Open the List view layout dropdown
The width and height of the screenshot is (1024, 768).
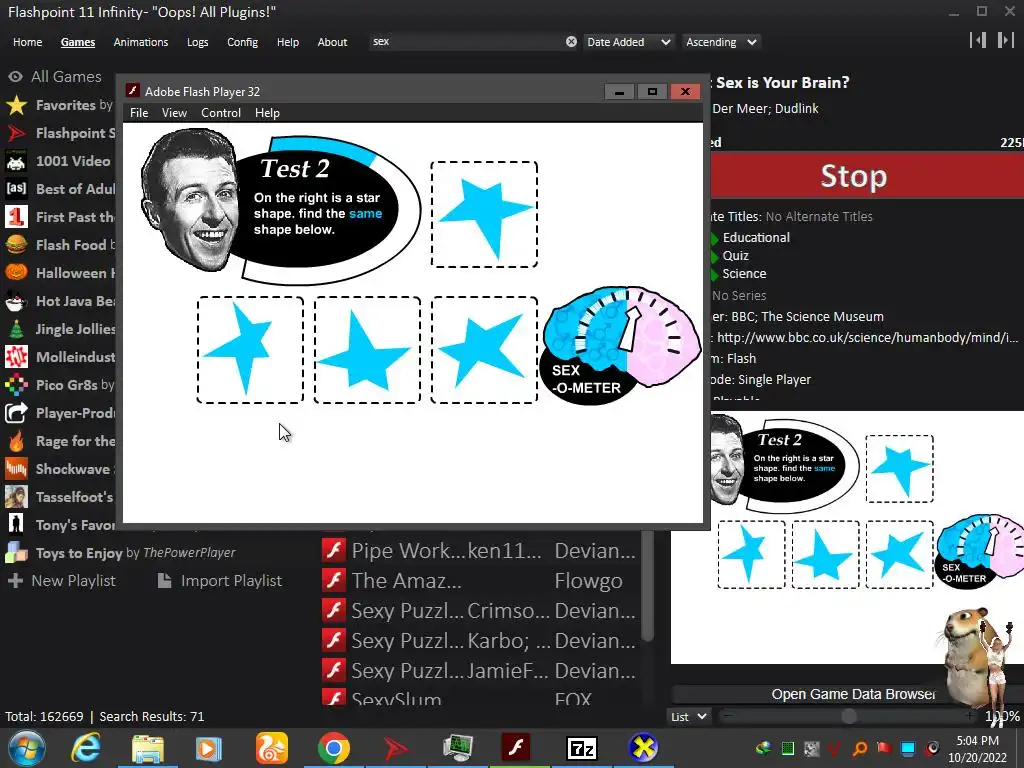(689, 716)
